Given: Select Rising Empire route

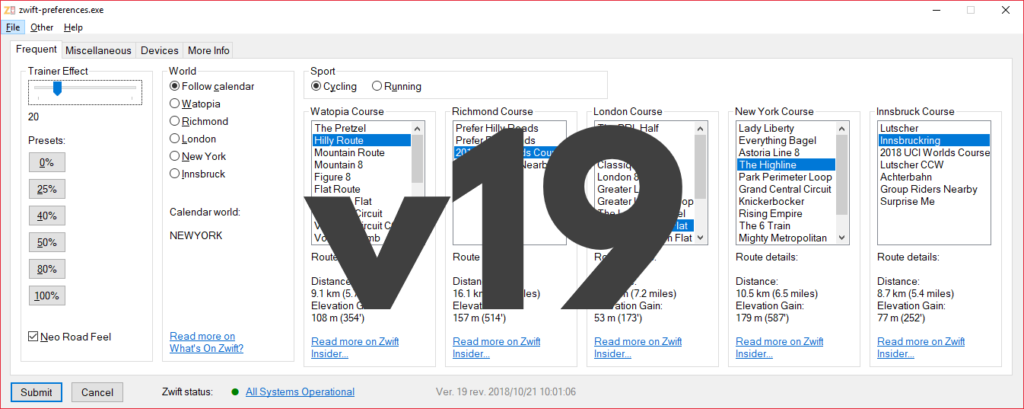Looking at the screenshot, I should pyautogui.click(x=786, y=214).
